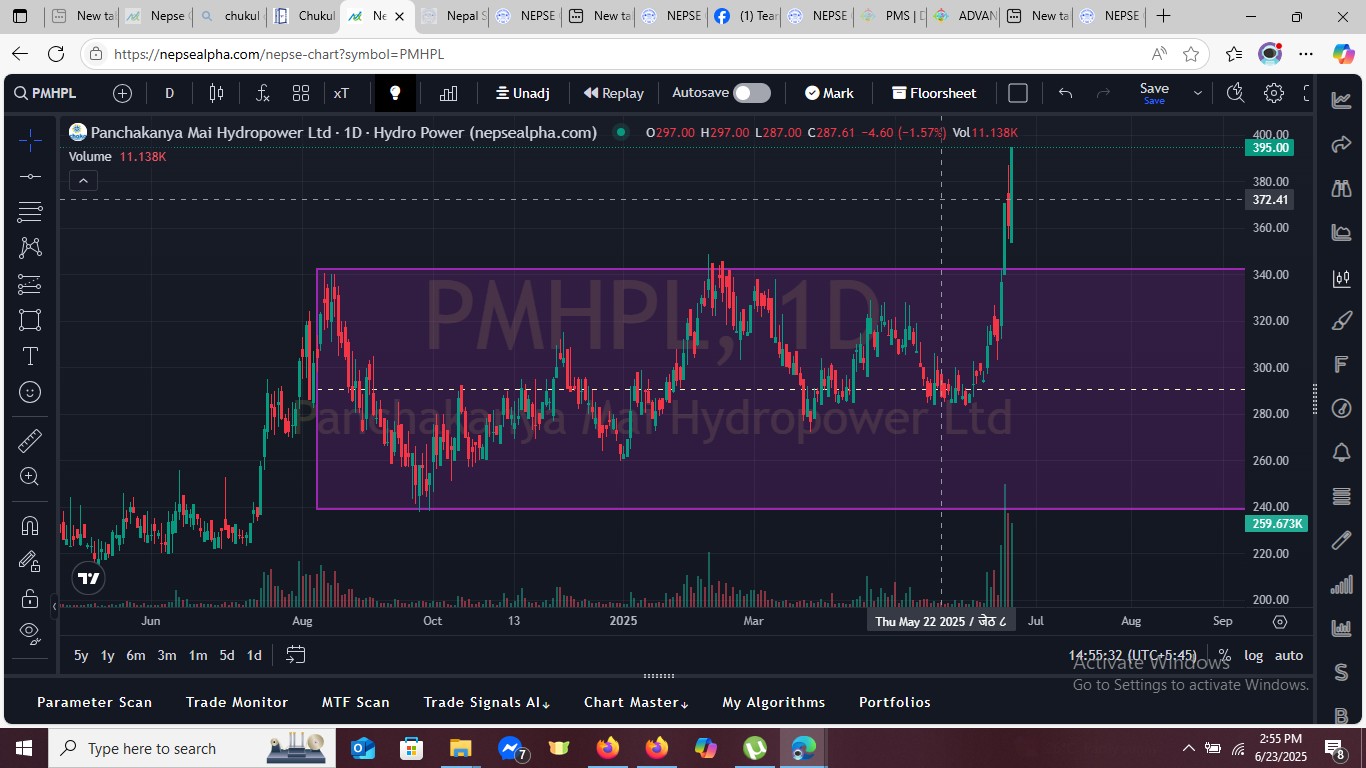The height and width of the screenshot is (768, 1366).
Task: Toggle percent scale mode
Action: click(1224, 655)
